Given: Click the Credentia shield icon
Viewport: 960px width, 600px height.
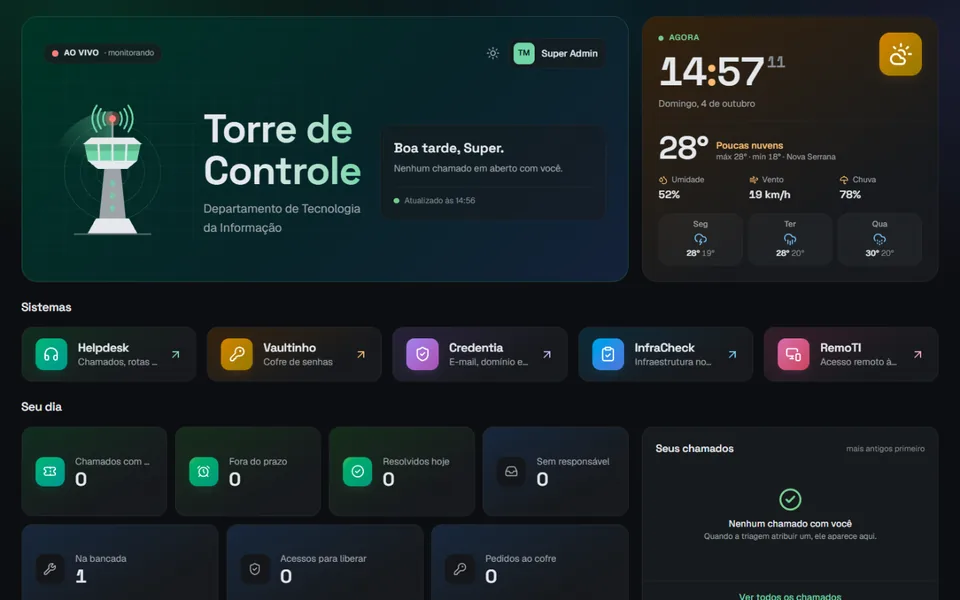Looking at the screenshot, I should pyautogui.click(x=422, y=354).
